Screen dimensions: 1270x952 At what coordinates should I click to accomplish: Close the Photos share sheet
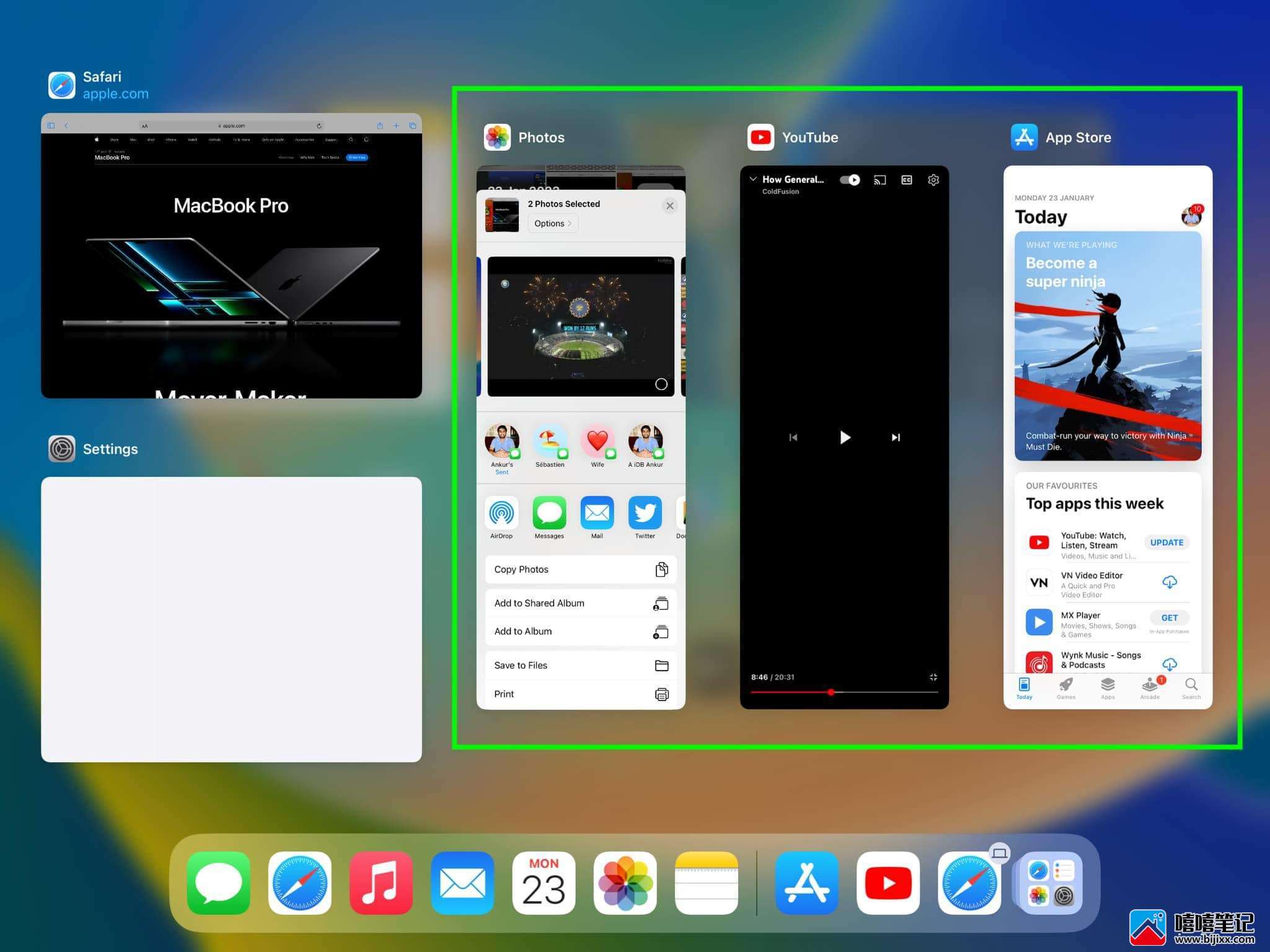(669, 206)
